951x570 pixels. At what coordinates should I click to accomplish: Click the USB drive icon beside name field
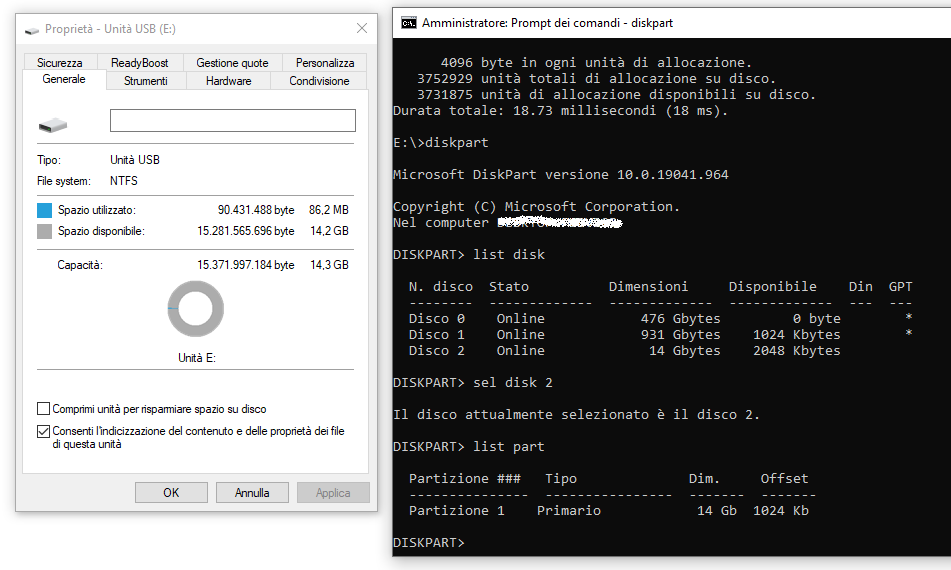(53, 125)
